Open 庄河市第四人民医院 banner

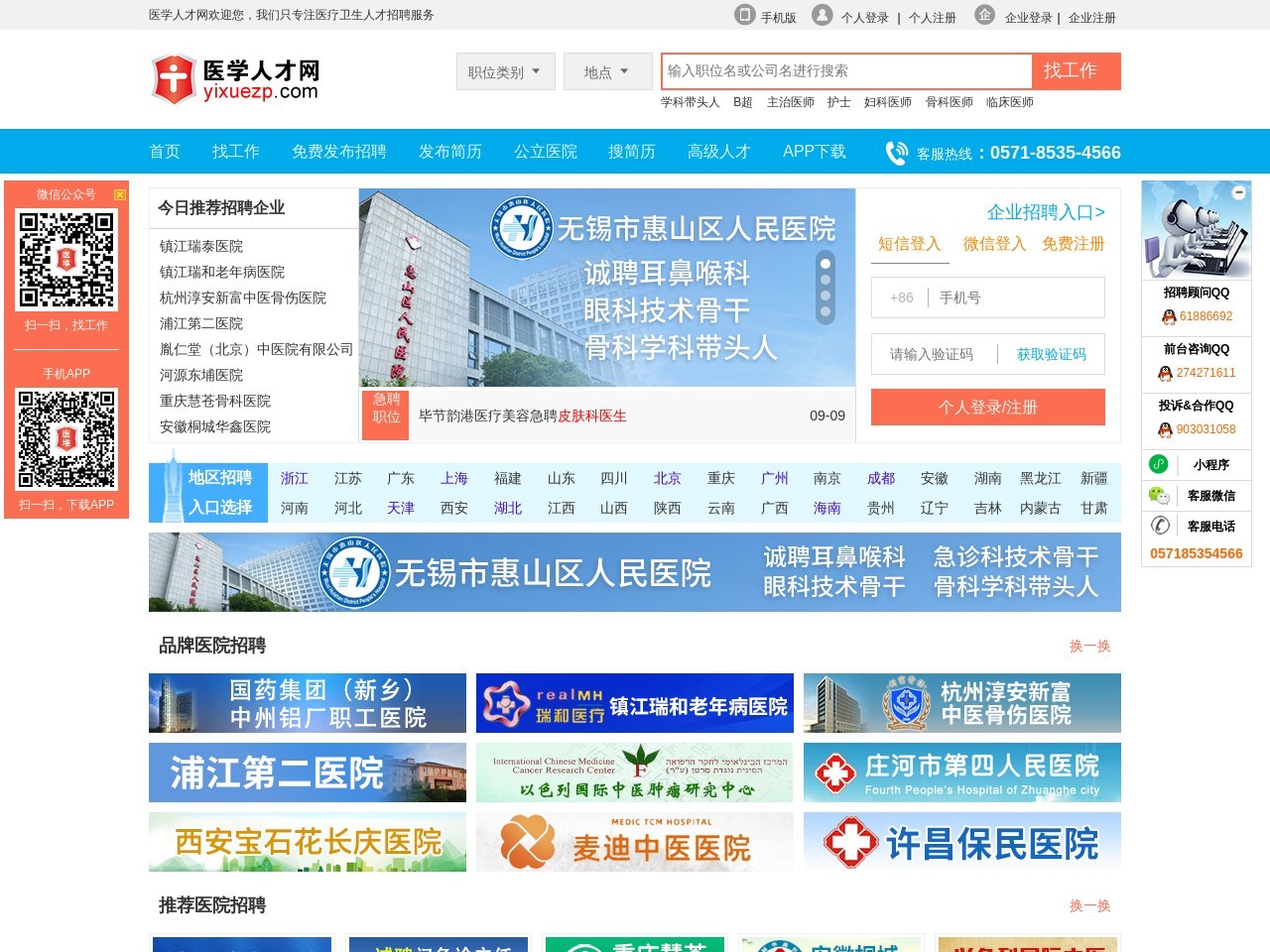click(x=962, y=773)
